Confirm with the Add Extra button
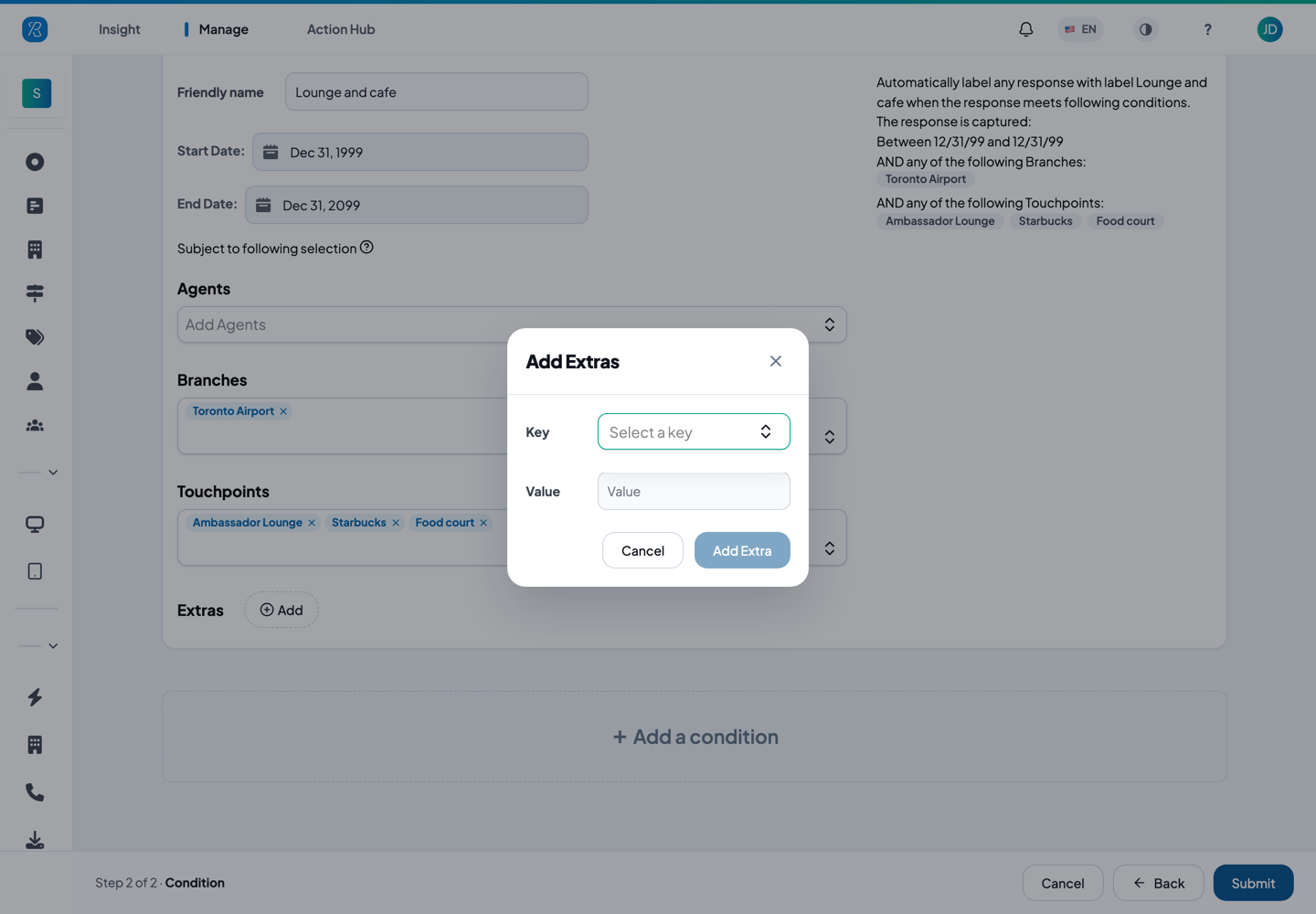The image size is (1316, 914). click(x=742, y=550)
